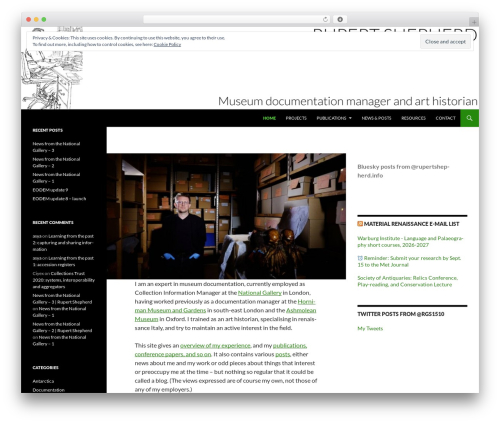Go to the Contact menu item
The height and width of the screenshot is (423, 500).
click(445, 118)
